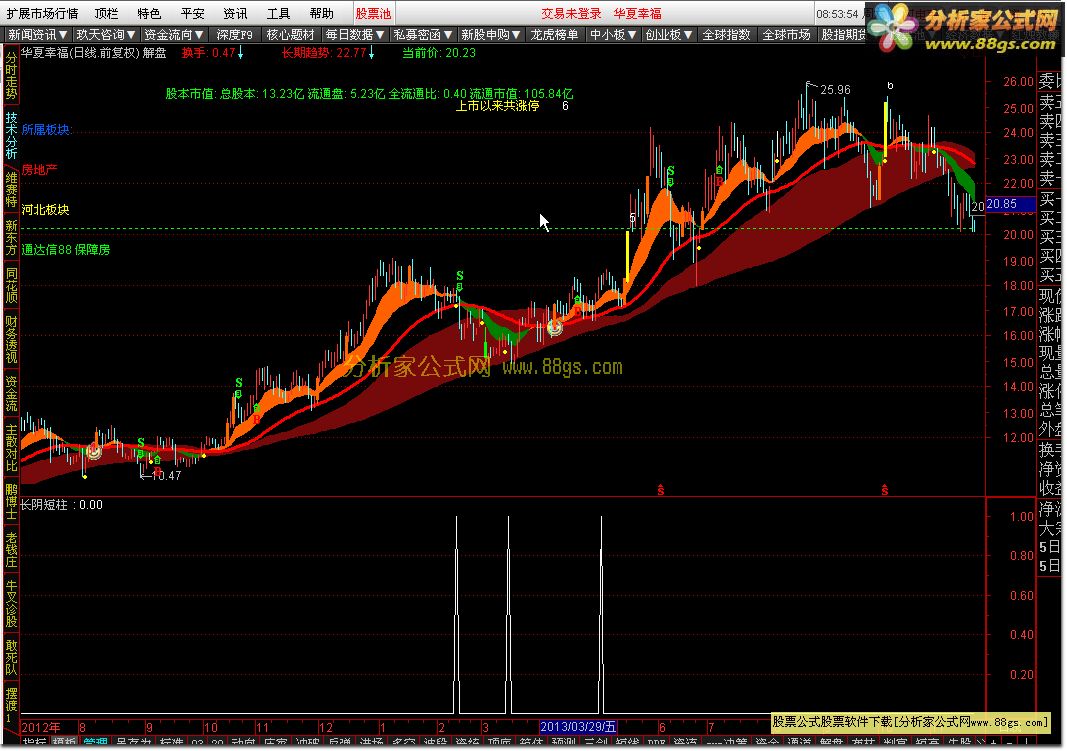Open the 顶栏 menu
The height and width of the screenshot is (751, 1067).
click(x=106, y=14)
